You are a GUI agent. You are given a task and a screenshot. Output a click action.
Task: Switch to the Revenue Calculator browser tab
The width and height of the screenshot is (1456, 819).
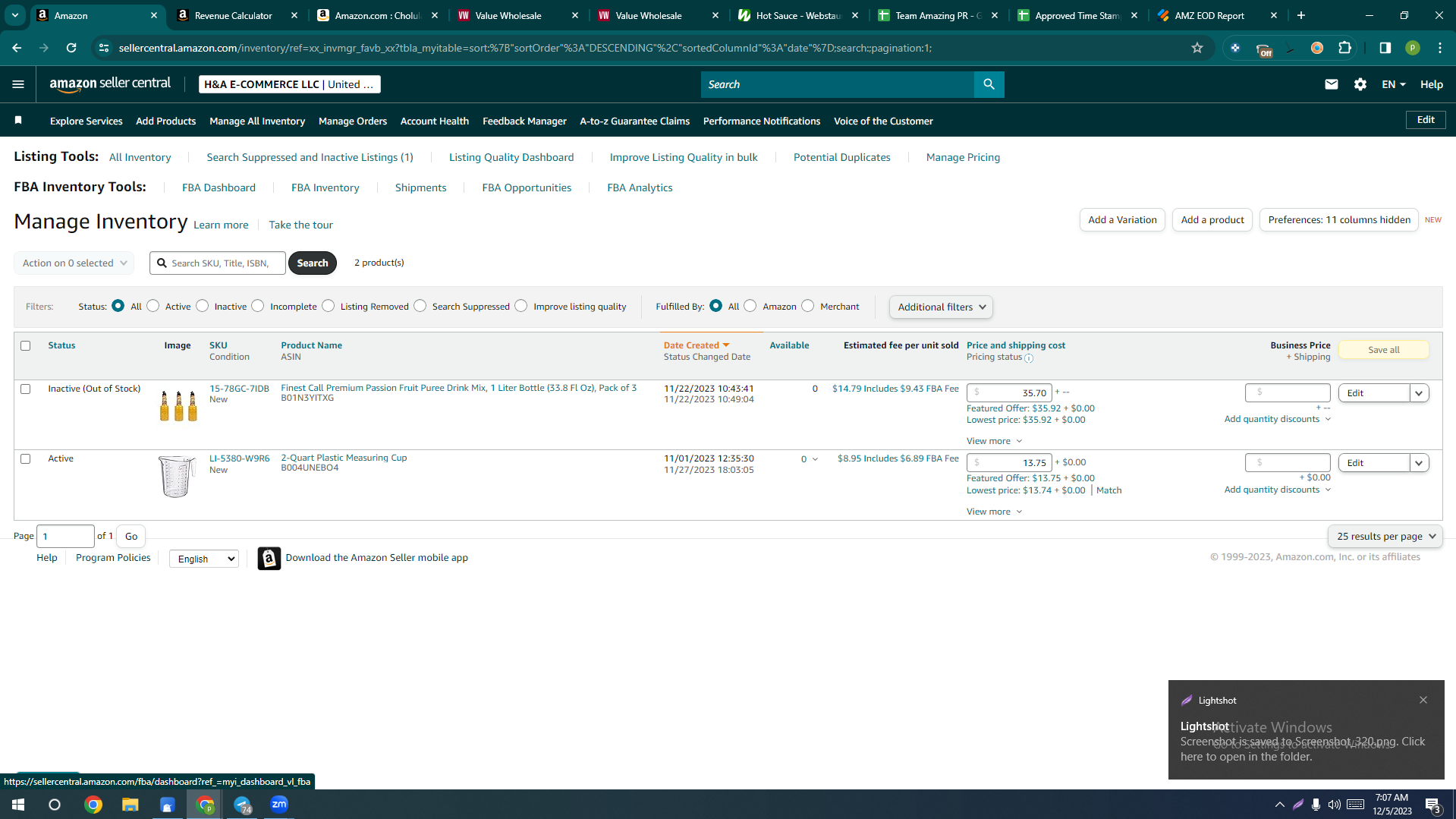(237, 15)
